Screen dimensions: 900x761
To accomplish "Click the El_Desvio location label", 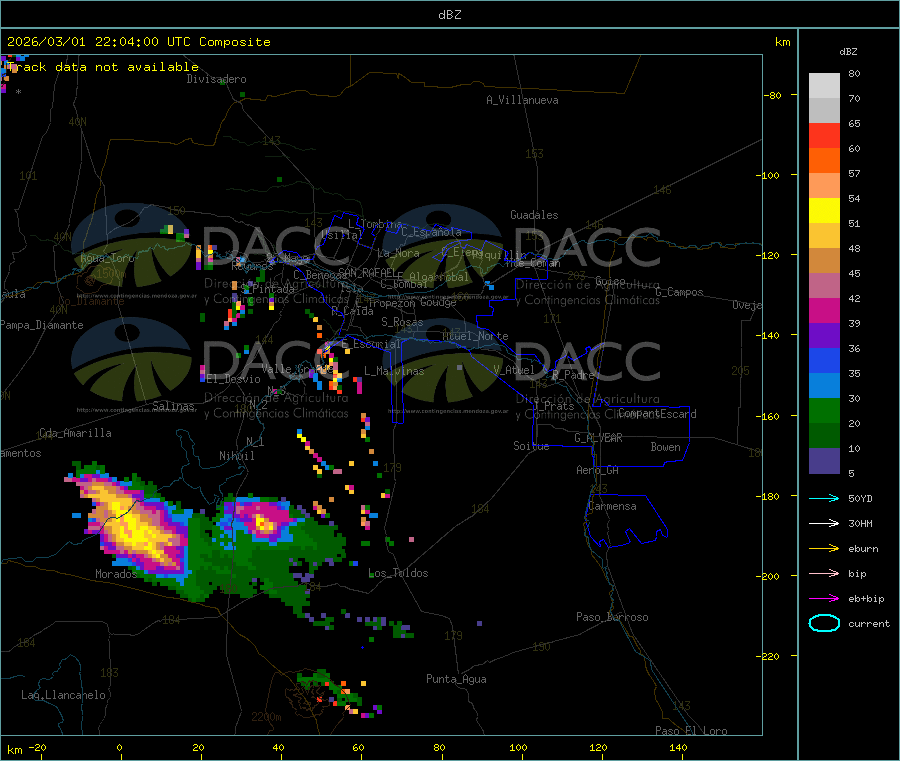I will [x=234, y=379].
